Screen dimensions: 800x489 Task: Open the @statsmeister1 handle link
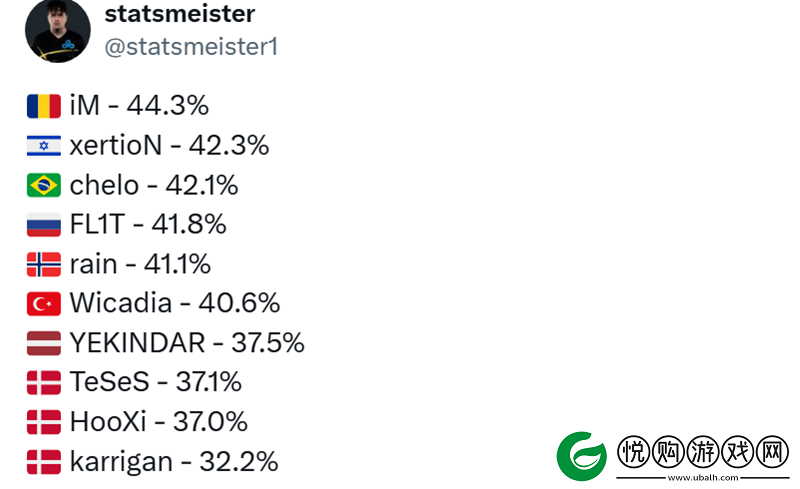pos(191,47)
